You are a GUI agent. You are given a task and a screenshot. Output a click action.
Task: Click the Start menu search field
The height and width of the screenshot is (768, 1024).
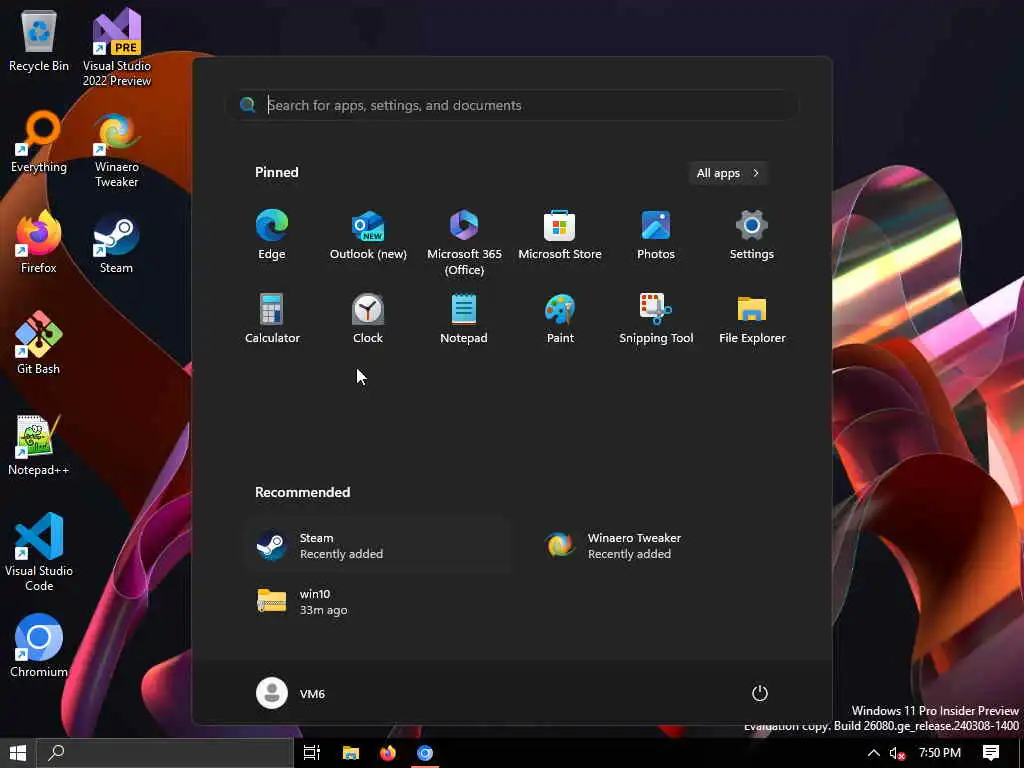tap(511, 105)
